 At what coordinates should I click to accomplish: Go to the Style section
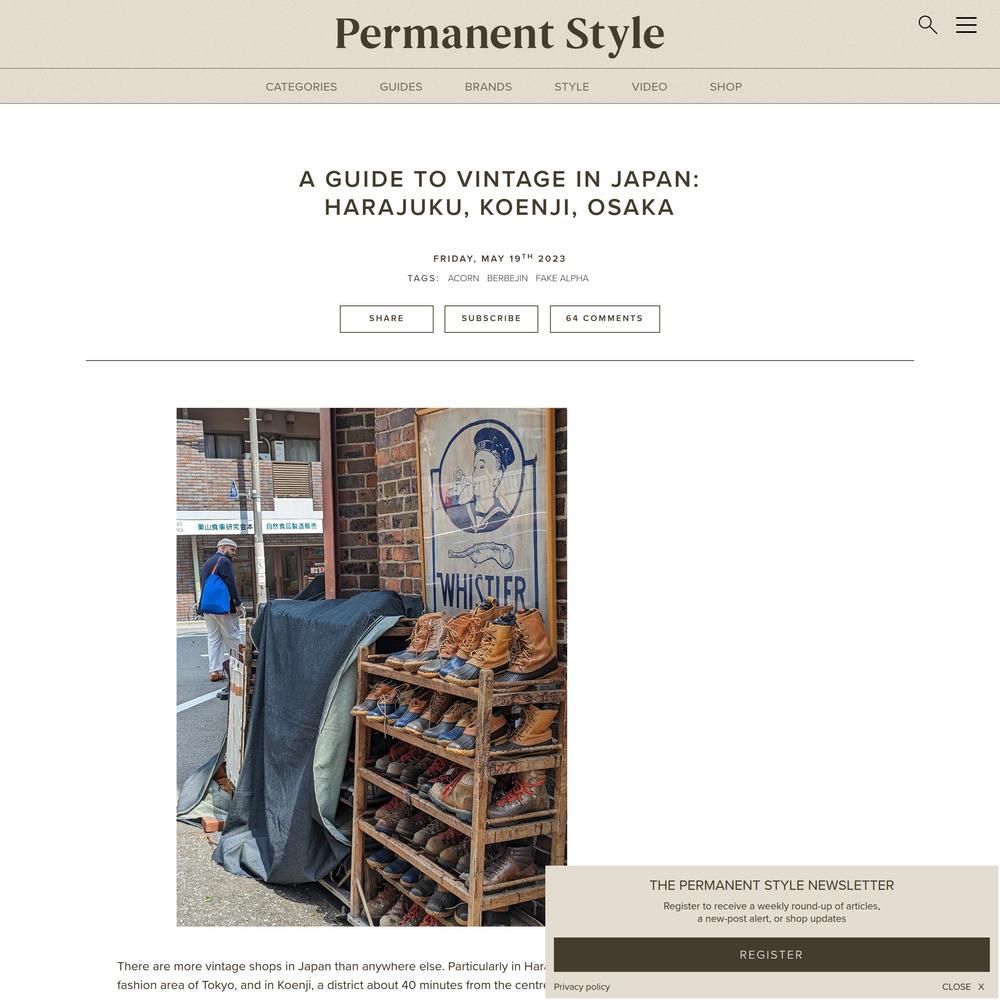[x=571, y=87]
